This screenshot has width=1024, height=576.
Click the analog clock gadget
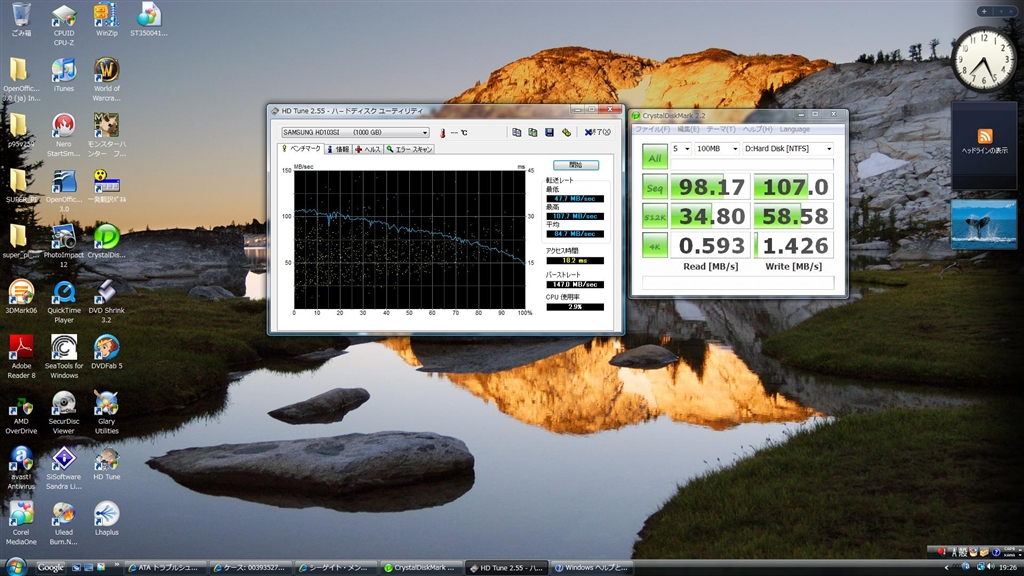(x=984, y=59)
